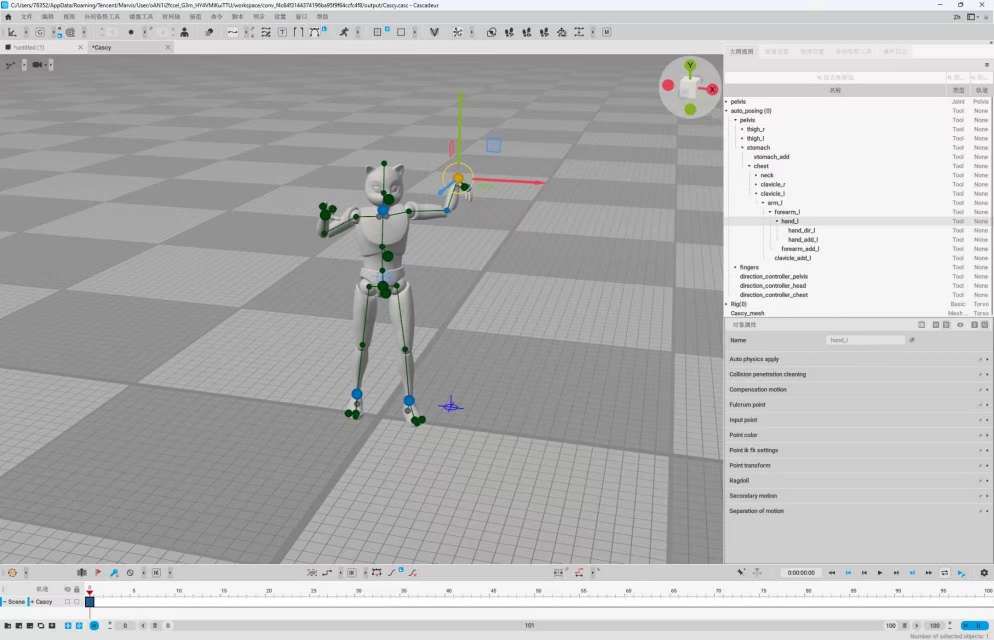The image size is (994, 640).
Task: Toggle the eye visibility icon in object properties
Action: coord(960,324)
